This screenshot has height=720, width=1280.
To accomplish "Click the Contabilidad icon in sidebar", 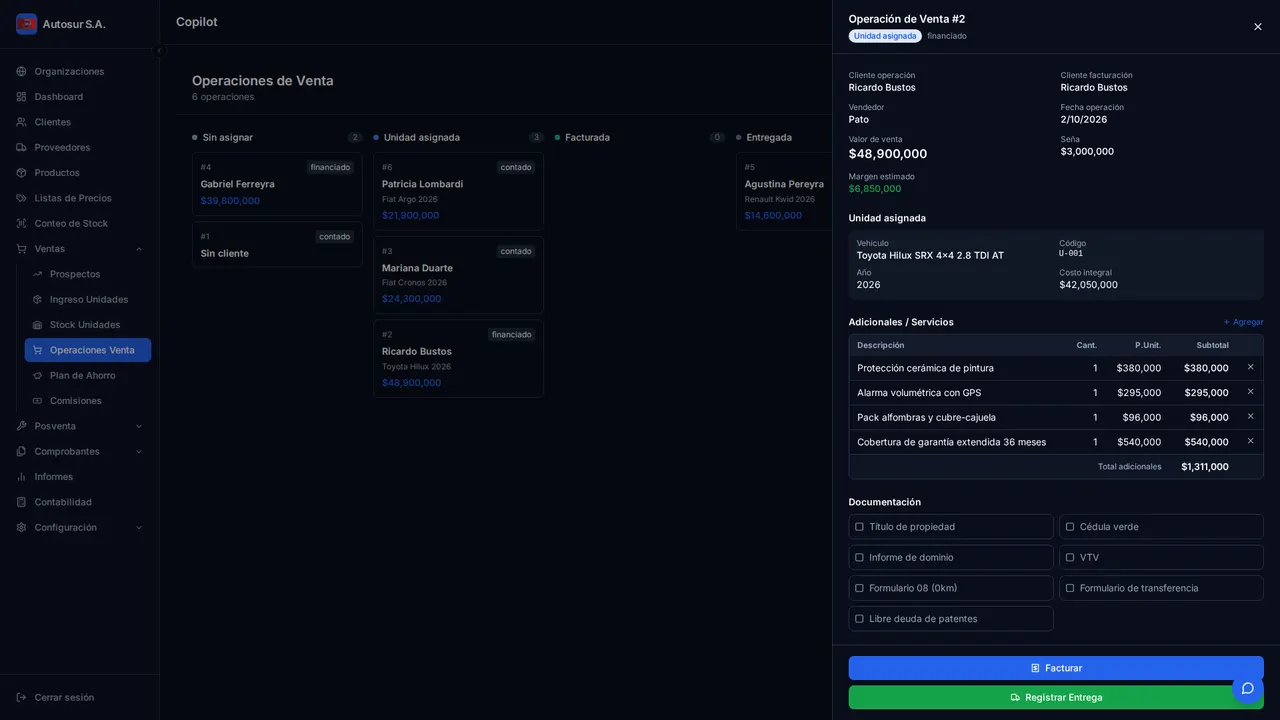I will click(x=21, y=502).
